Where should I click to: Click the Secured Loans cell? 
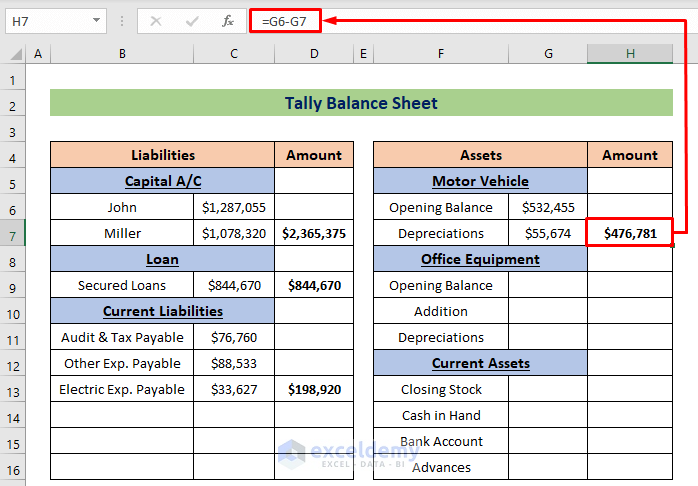pyautogui.click(x=122, y=285)
